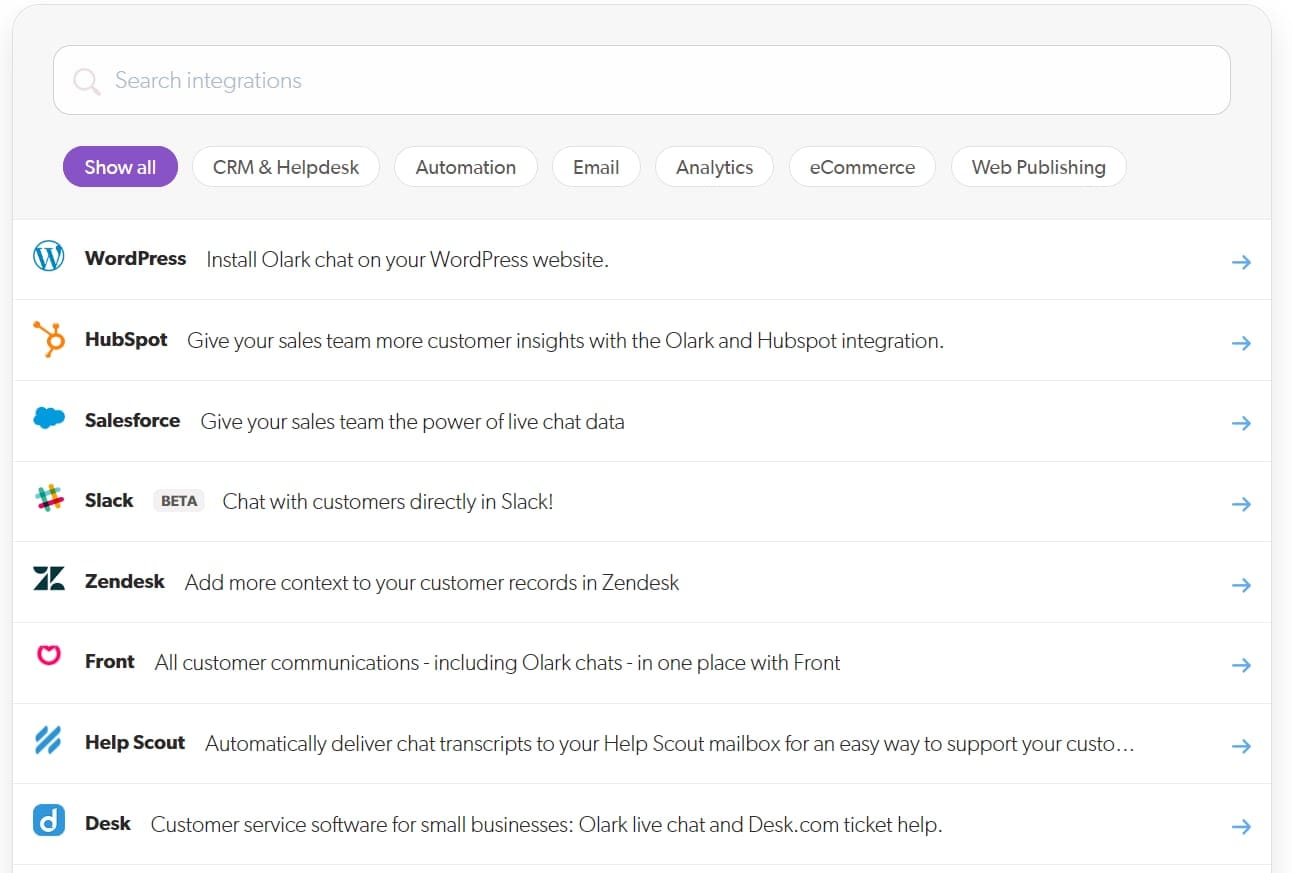Image resolution: width=1292 pixels, height=873 pixels.
Task: Open the Salesforce integration name link
Action: (x=132, y=421)
